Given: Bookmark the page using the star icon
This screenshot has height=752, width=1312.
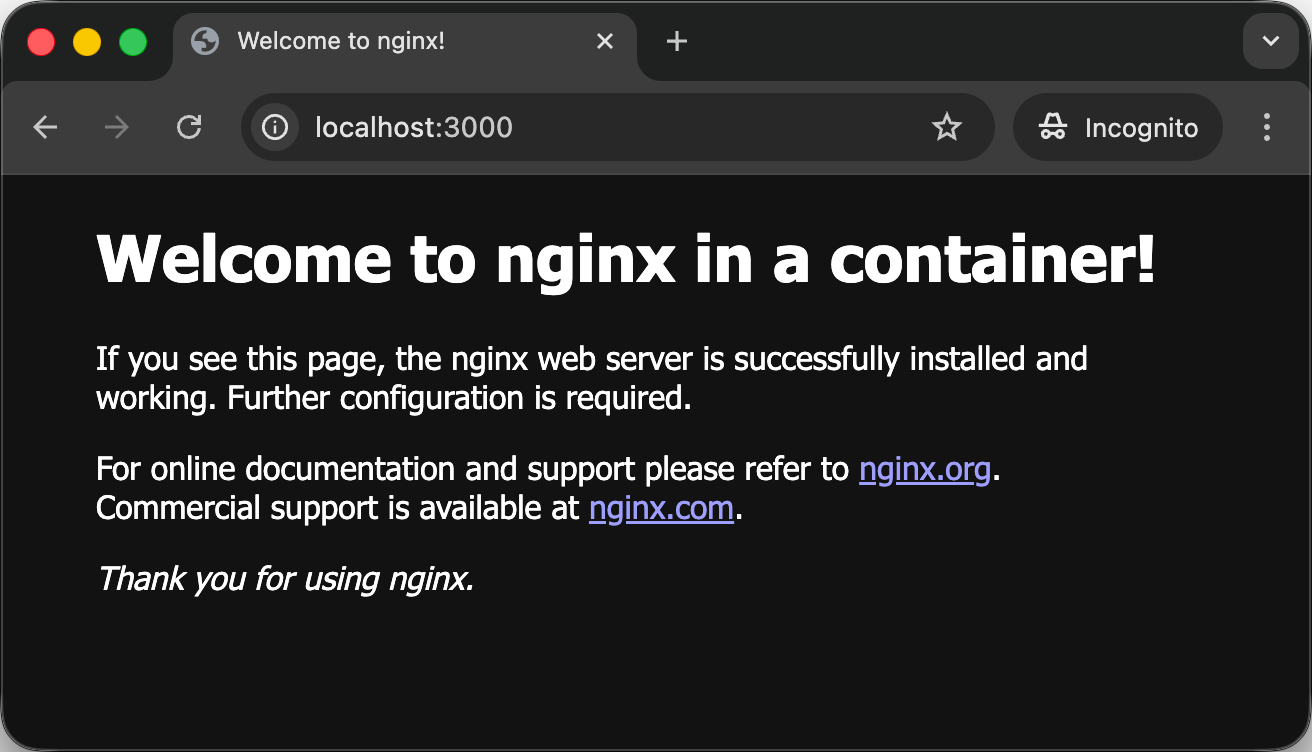Looking at the screenshot, I should 946,127.
